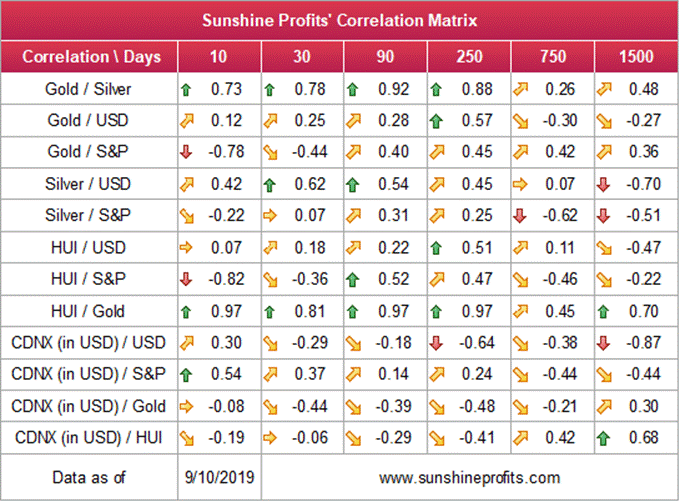Select the 10 days column header

(x=216, y=56)
